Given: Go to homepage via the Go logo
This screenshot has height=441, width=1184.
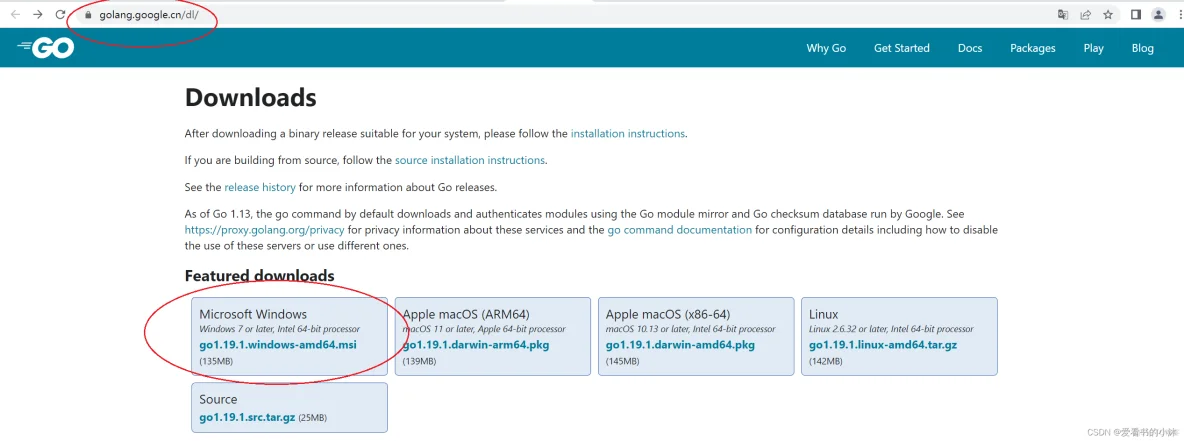Looking at the screenshot, I should click(x=45, y=48).
